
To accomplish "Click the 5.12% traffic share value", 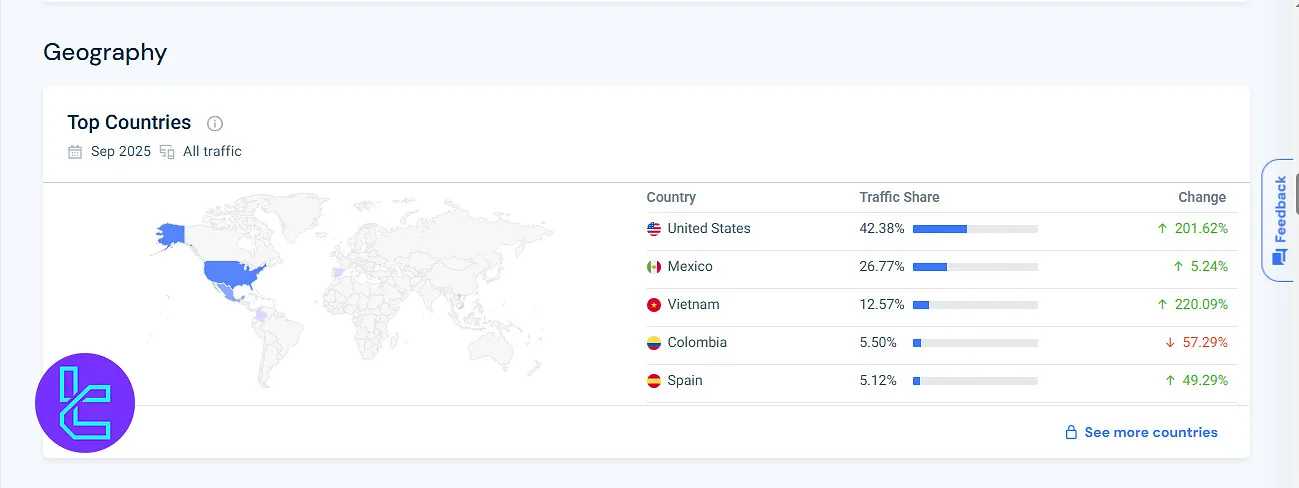I will click(x=878, y=381).
